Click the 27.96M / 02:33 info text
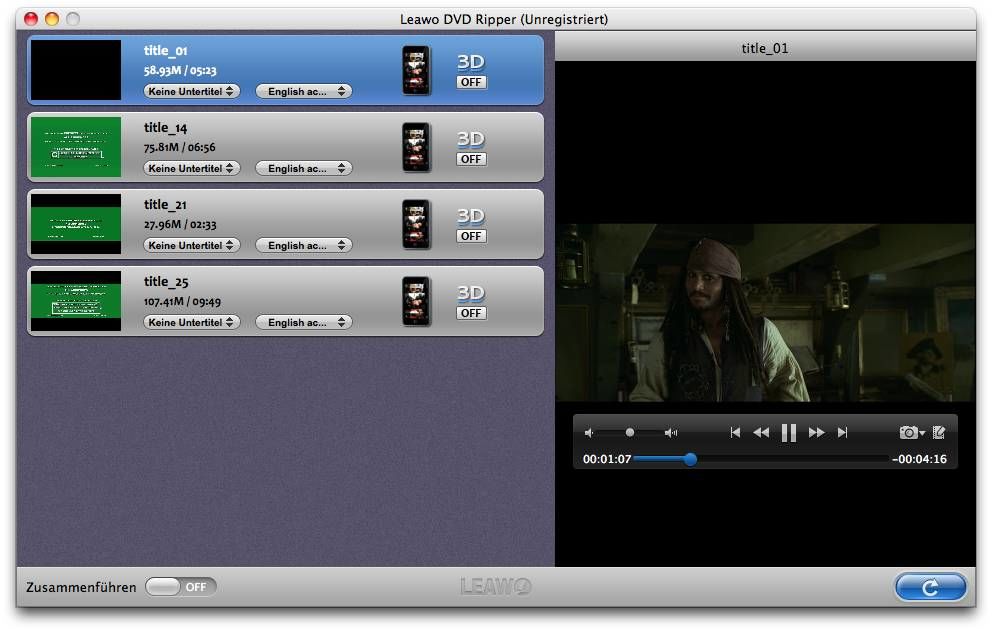 [180, 225]
